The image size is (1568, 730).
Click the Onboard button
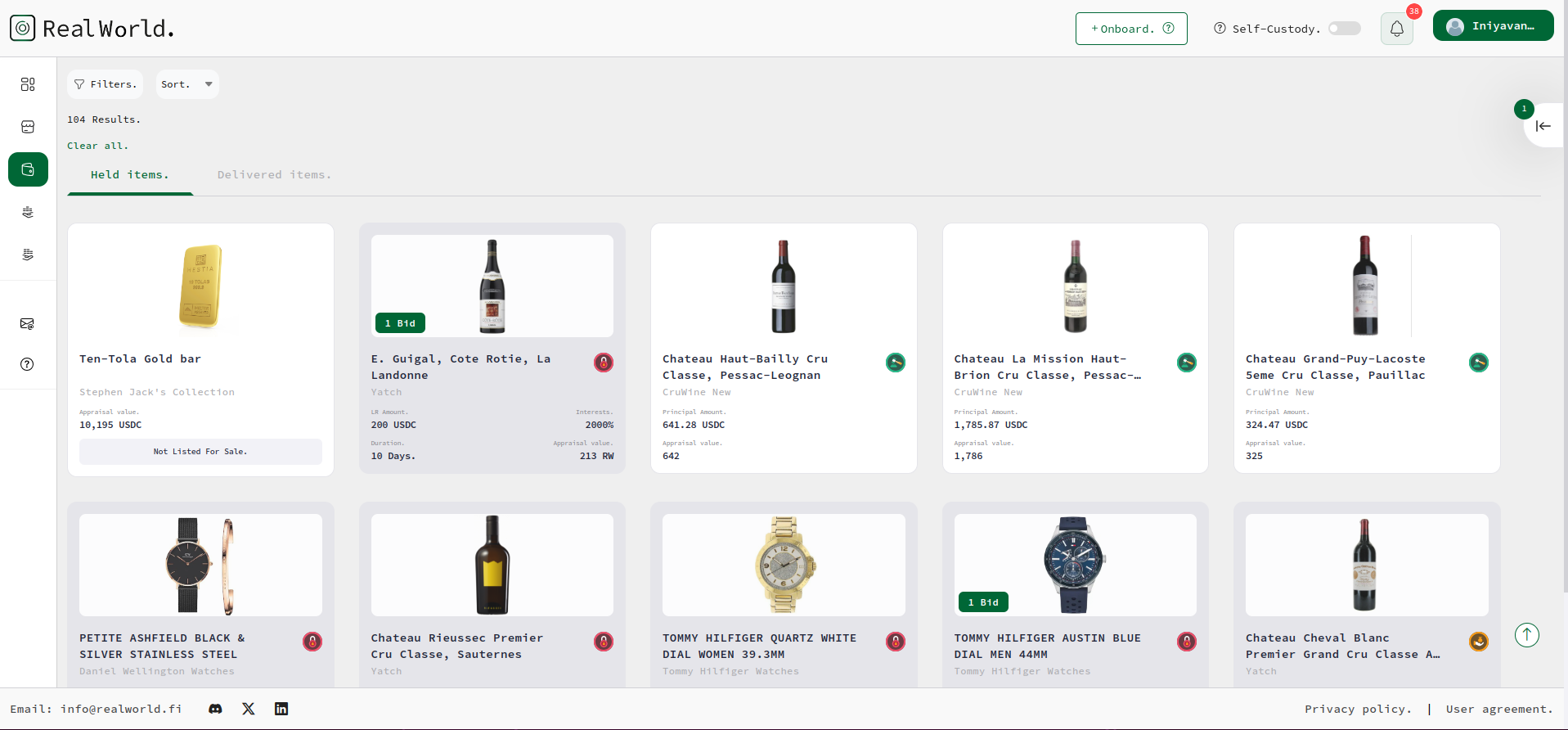[x=1130, y=29]
